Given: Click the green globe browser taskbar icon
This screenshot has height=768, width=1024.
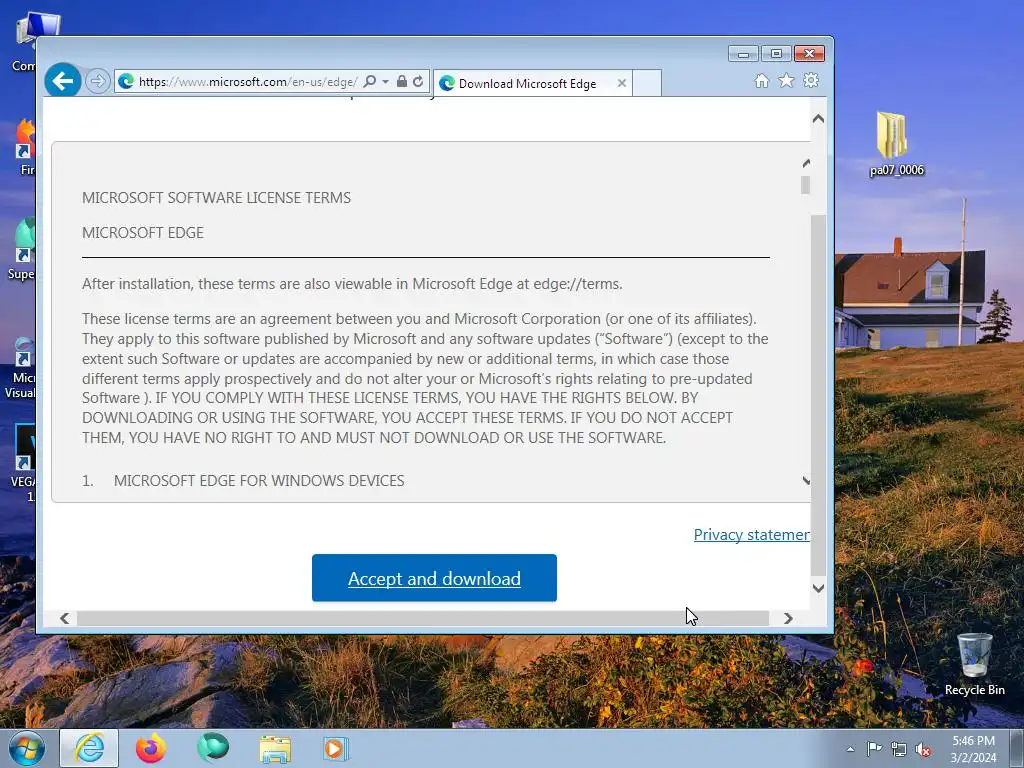Looking at the screenshot, I should (x=213, y=748).
